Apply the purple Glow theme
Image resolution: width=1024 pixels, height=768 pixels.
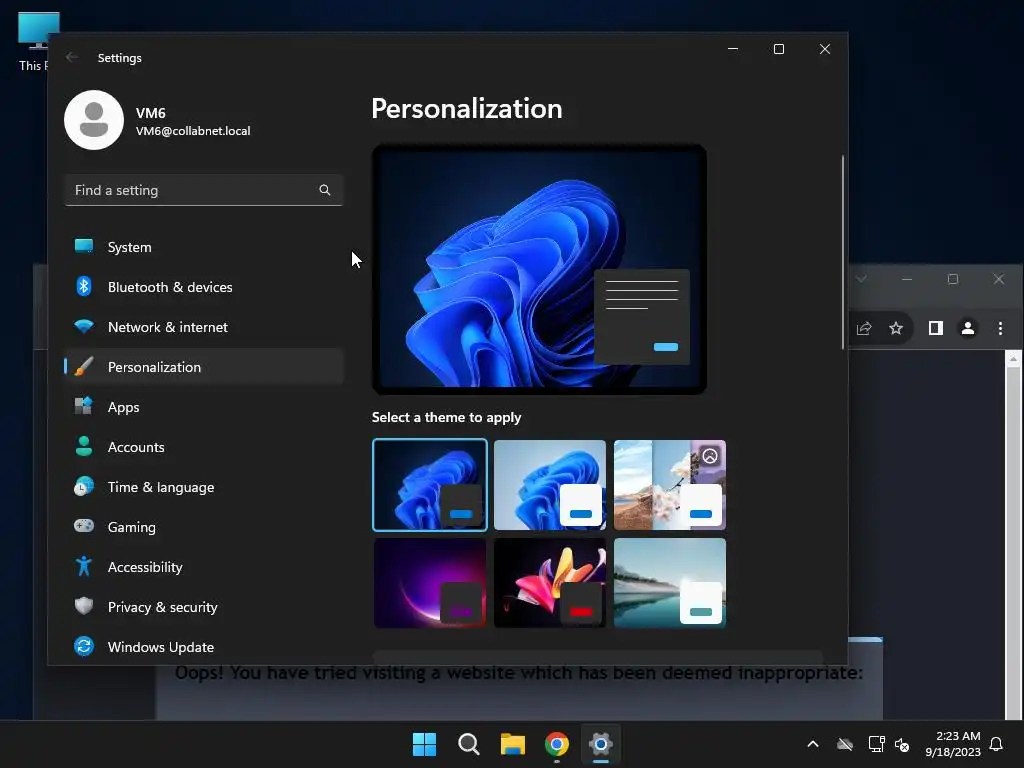tap(430, 583)
